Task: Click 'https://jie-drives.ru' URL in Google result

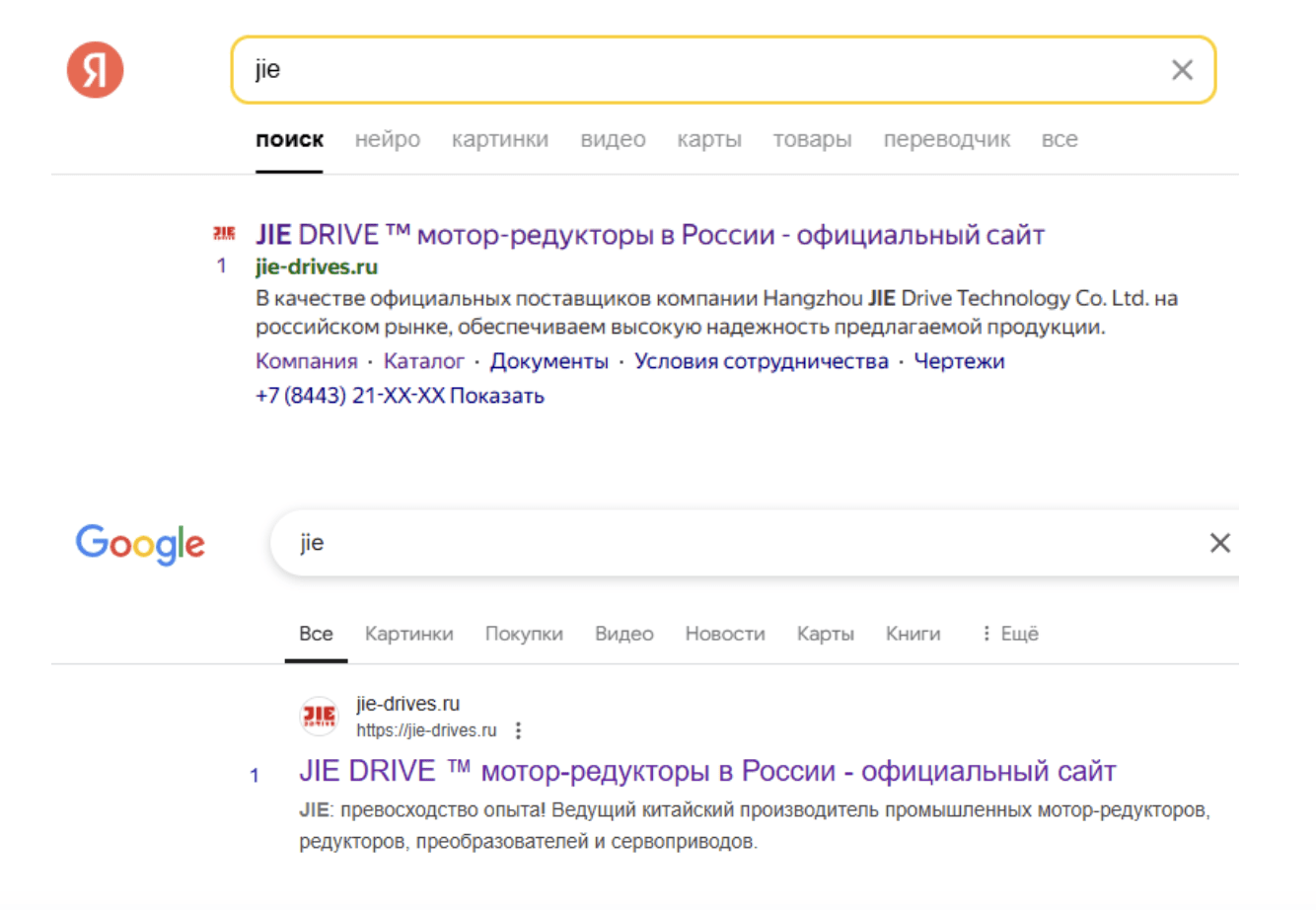Action: [x=426, y=730]
